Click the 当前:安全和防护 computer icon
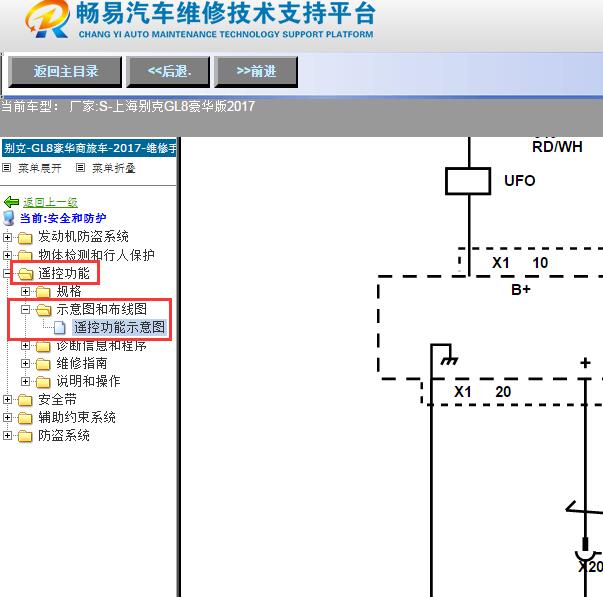Image resolution: width=603 pixels, height=597 pixels. (x=9, y=218)
